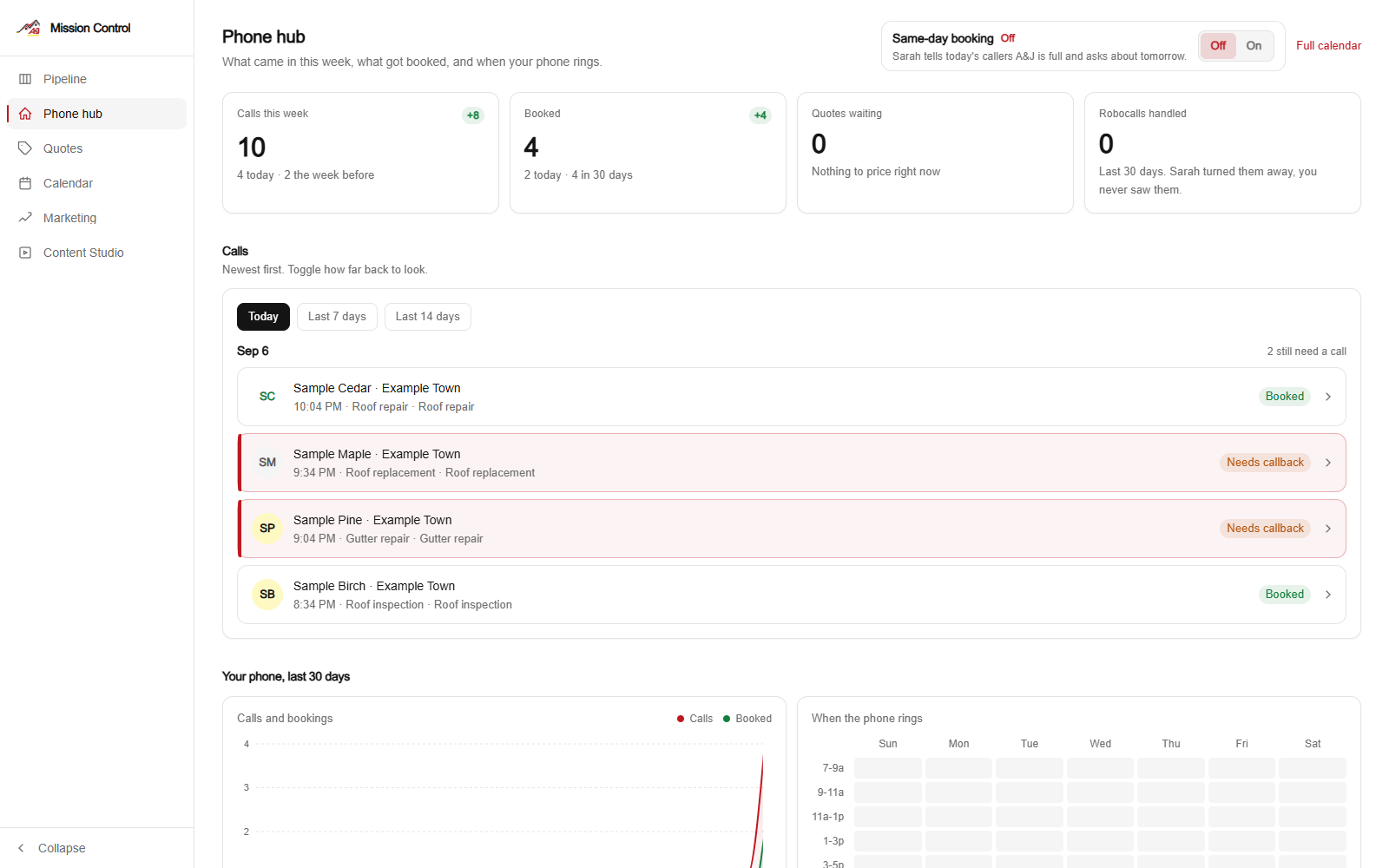Viewport: 1389px width, 868px height.
Task: Click the Booked badge on Sample Cedar
Action: 1285,397
